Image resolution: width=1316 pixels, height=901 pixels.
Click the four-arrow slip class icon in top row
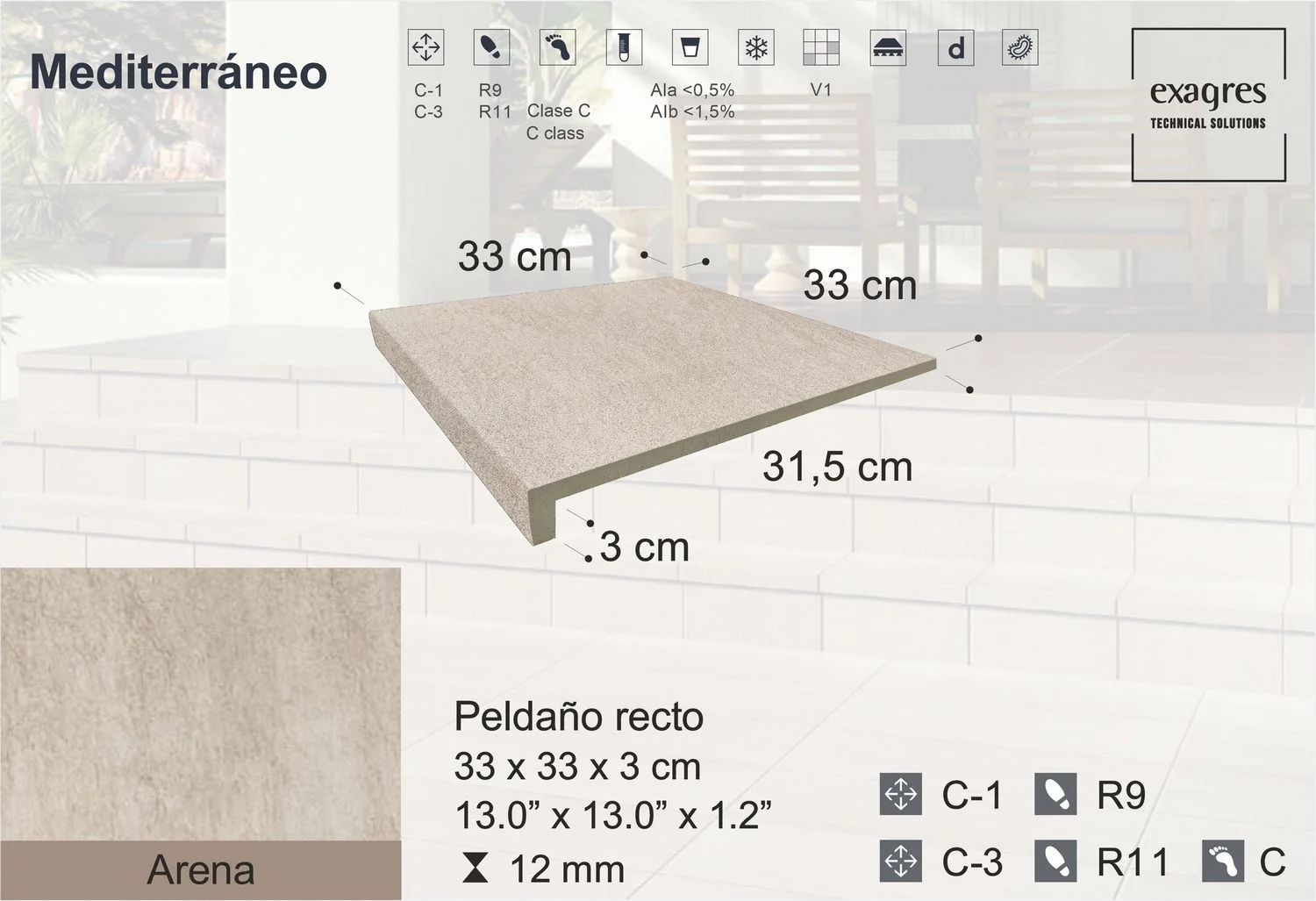point(426,47)
